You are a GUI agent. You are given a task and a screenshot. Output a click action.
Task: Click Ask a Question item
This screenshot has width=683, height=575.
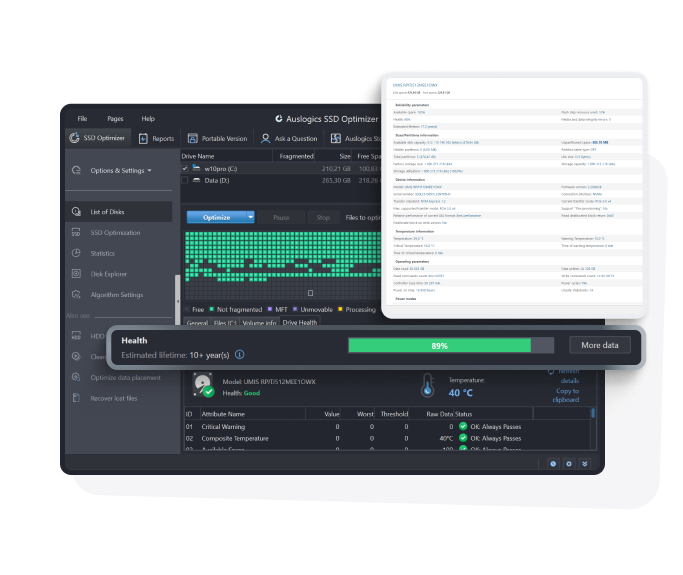coord(289,139)
